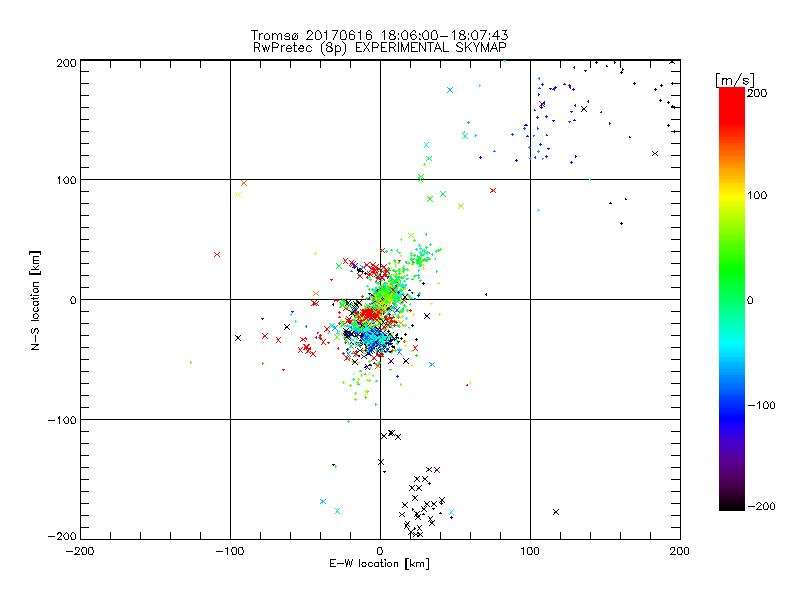
Task: Select the red X marker near E-W 75, N-S 90
Action: (493, 191)
